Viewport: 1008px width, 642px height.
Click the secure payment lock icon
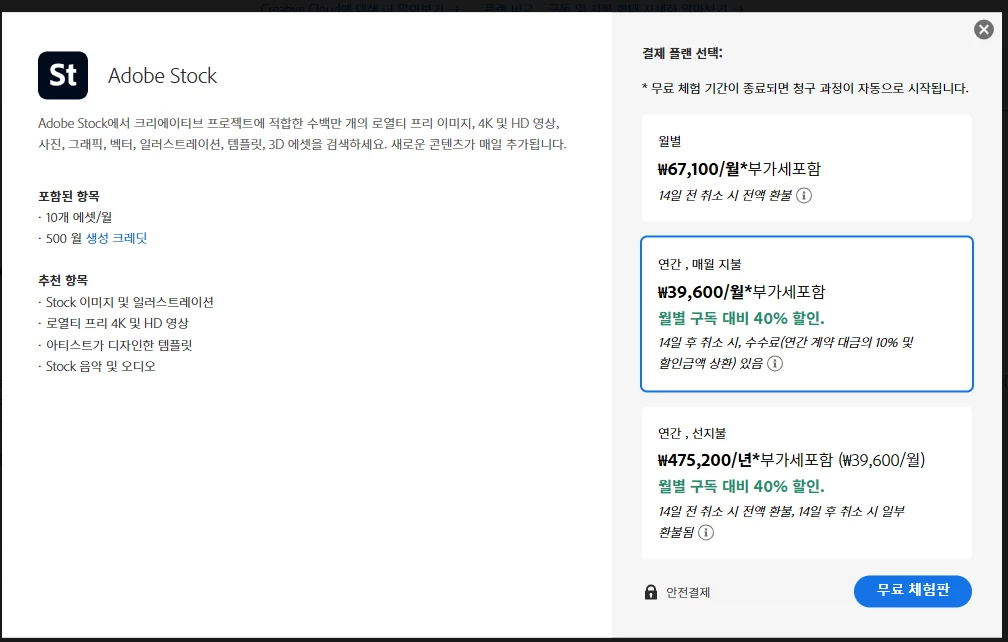coord(651,592)
